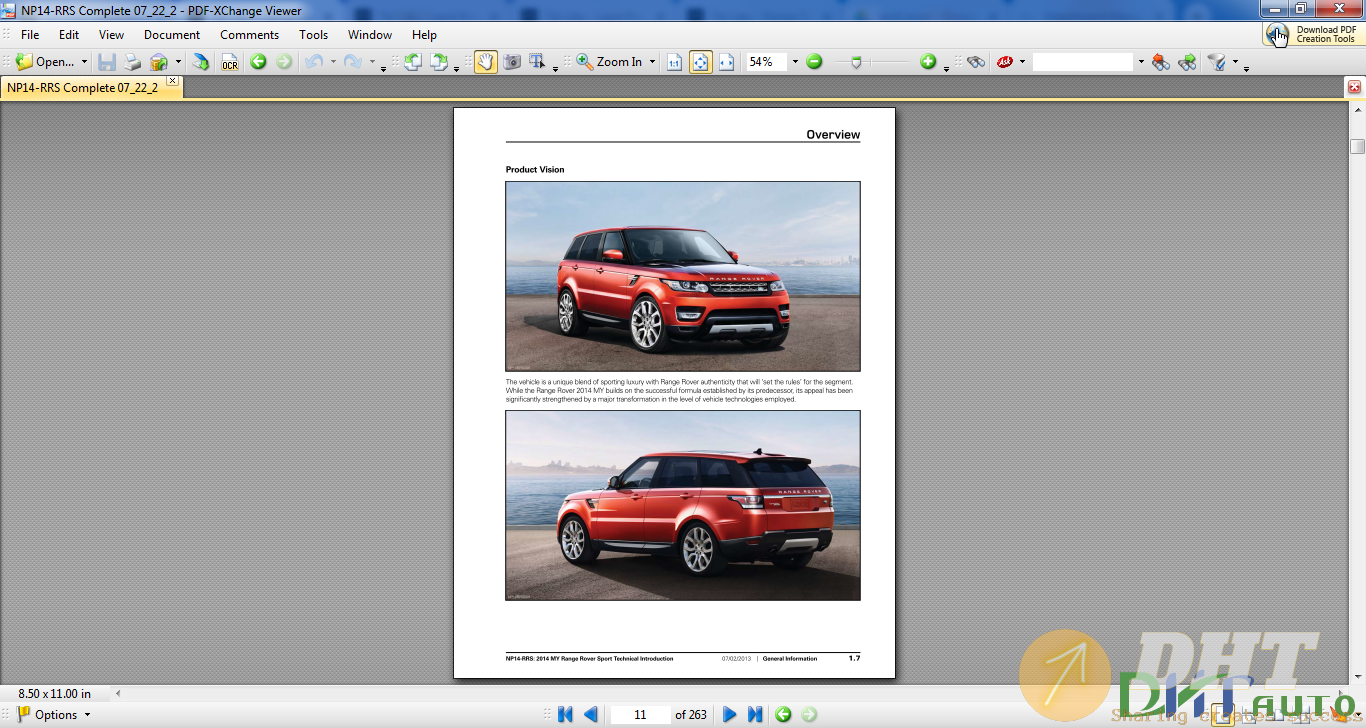Select the Hand tool

tap(486, 62)
